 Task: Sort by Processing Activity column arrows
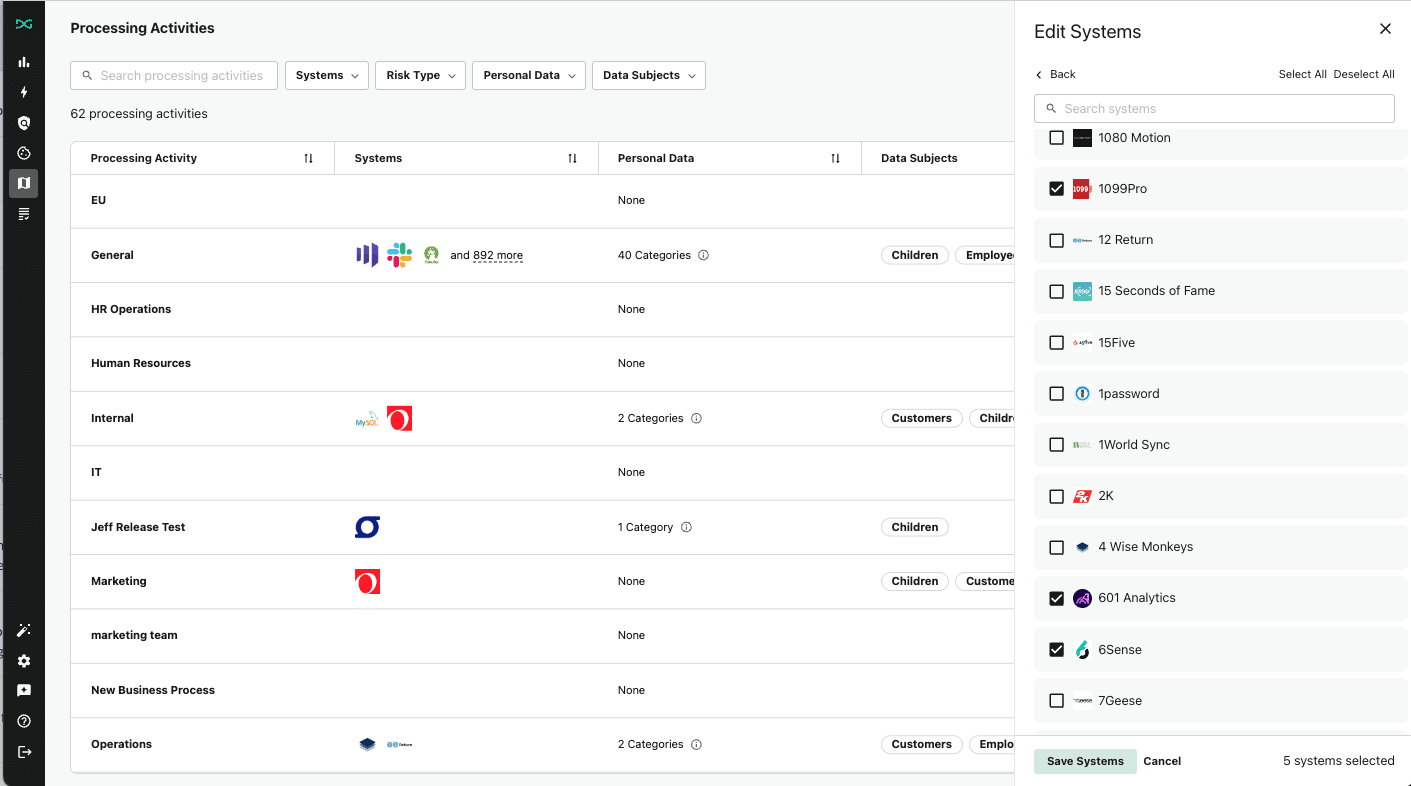coord(308,158)
